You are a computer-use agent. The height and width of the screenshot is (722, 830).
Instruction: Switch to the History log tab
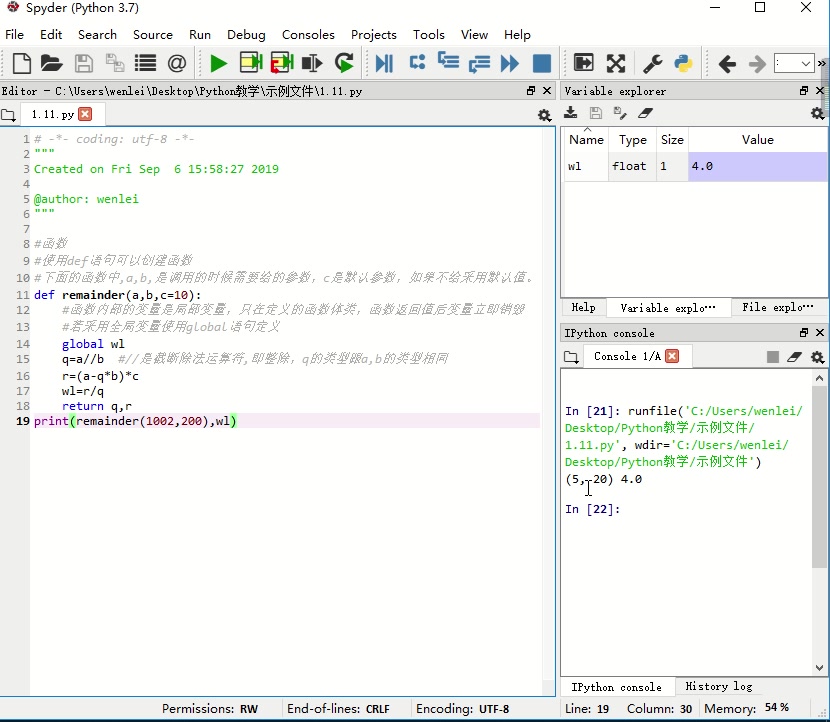(718, 687)
